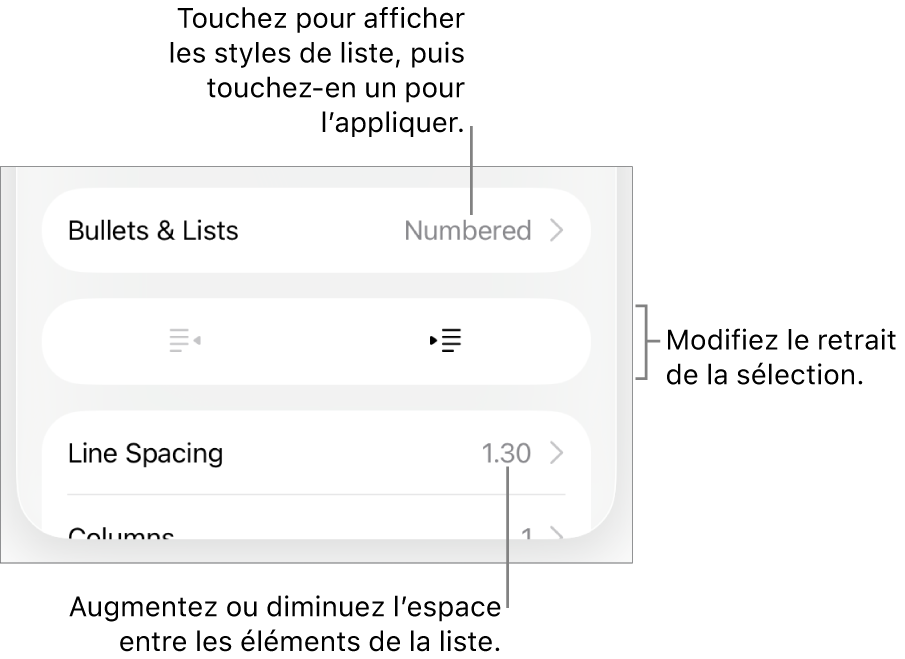Click the gray panel area above Bullets & Lists
The image size is (905, 659).
point(316,178)
